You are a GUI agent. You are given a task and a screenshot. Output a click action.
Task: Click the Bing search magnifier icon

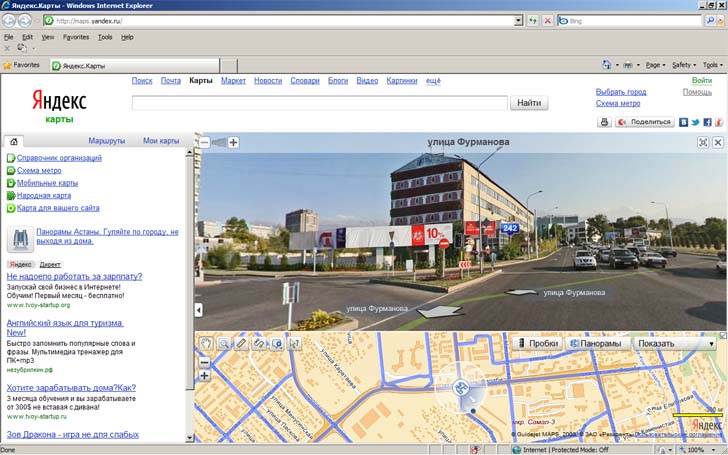point(709,20)
